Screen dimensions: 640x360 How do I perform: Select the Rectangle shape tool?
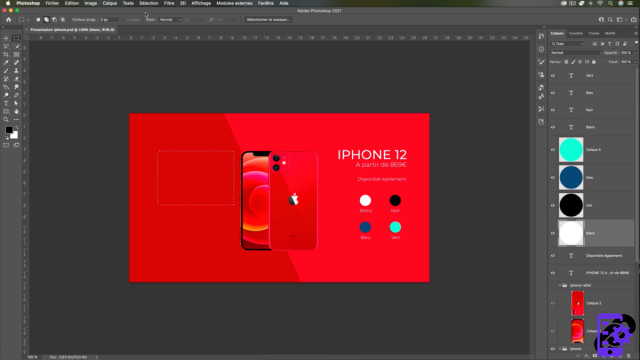tap(6, 111)
